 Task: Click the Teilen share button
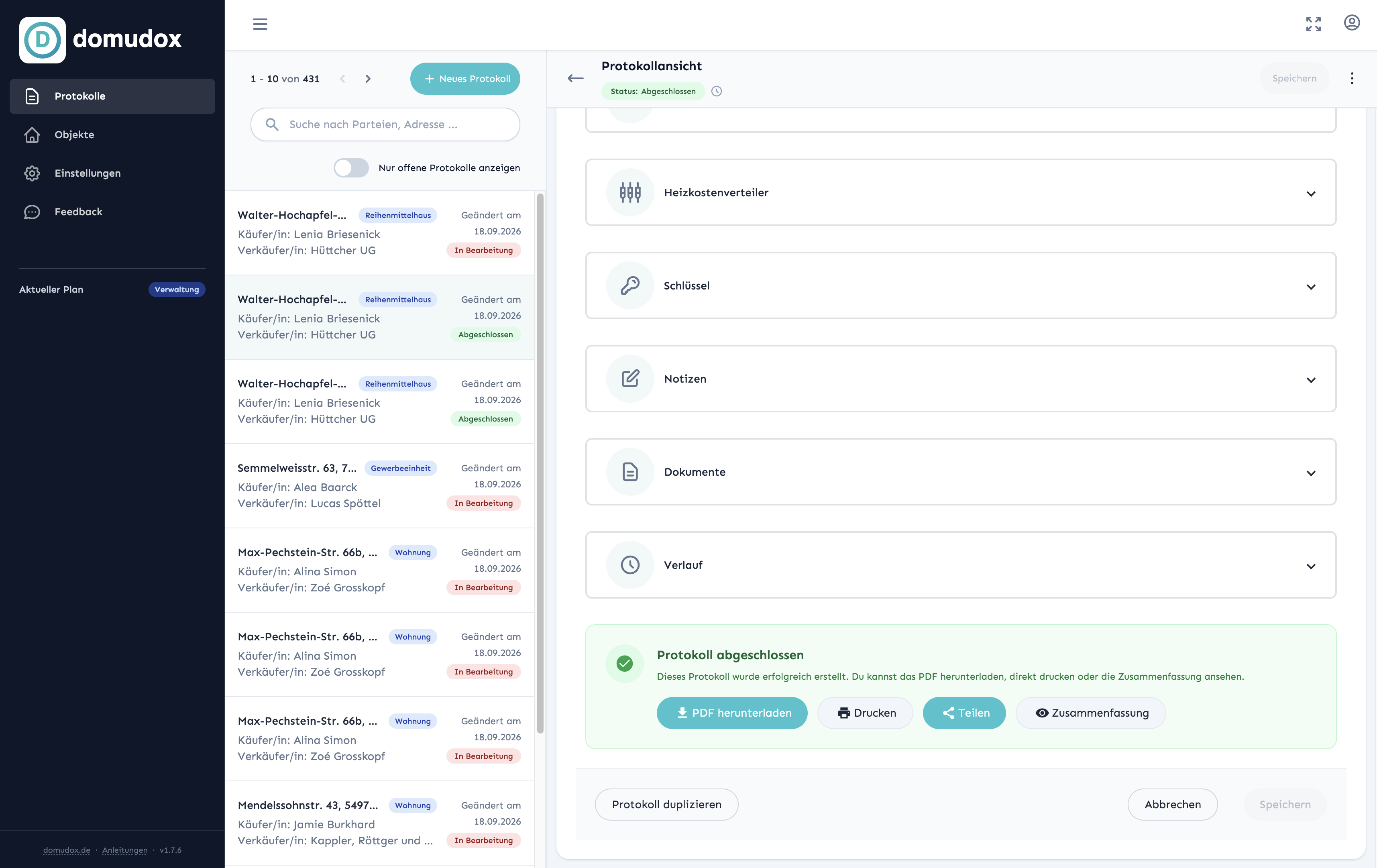click(x=964, y=713)
